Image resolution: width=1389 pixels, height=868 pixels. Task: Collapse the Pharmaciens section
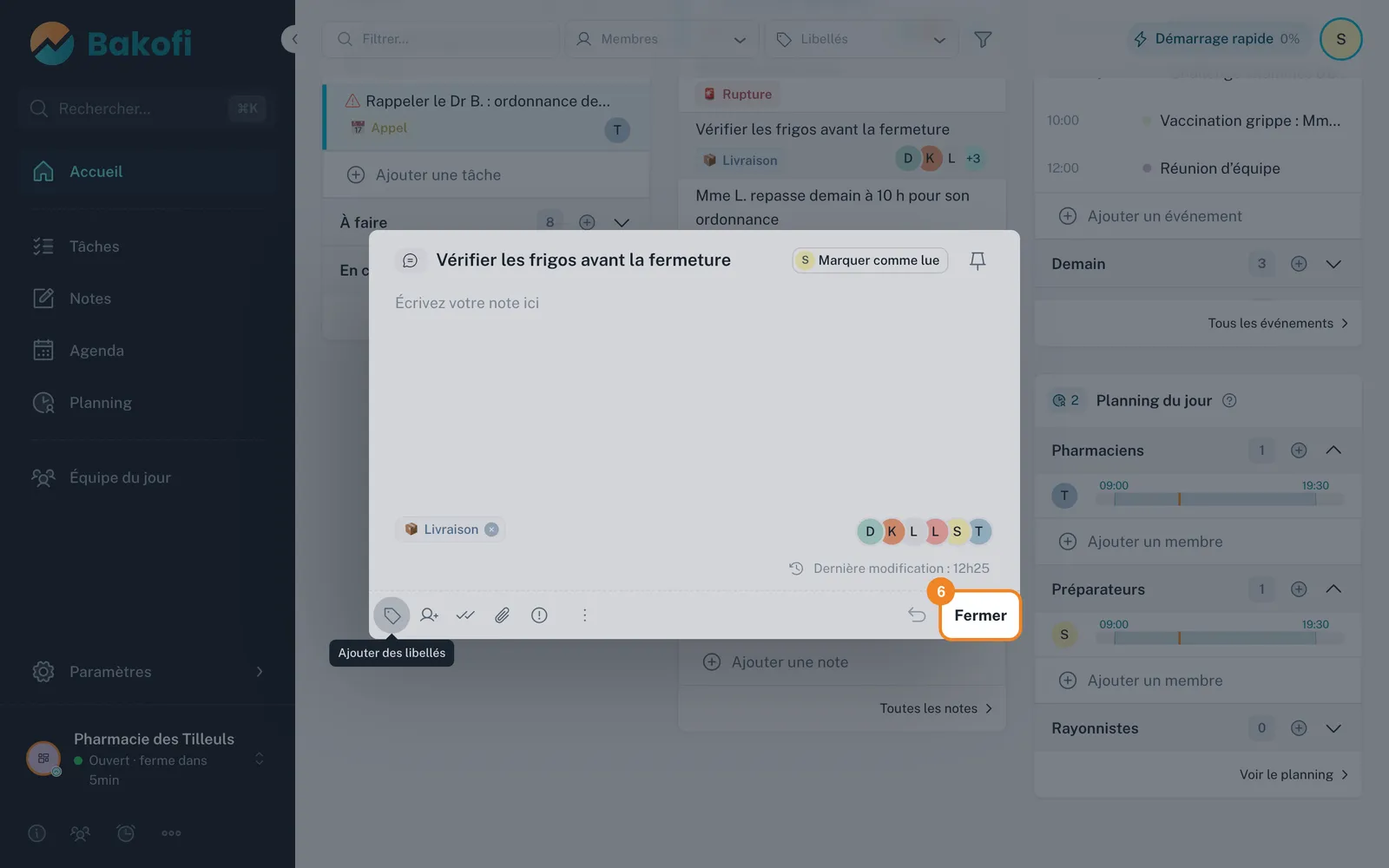1333,450
